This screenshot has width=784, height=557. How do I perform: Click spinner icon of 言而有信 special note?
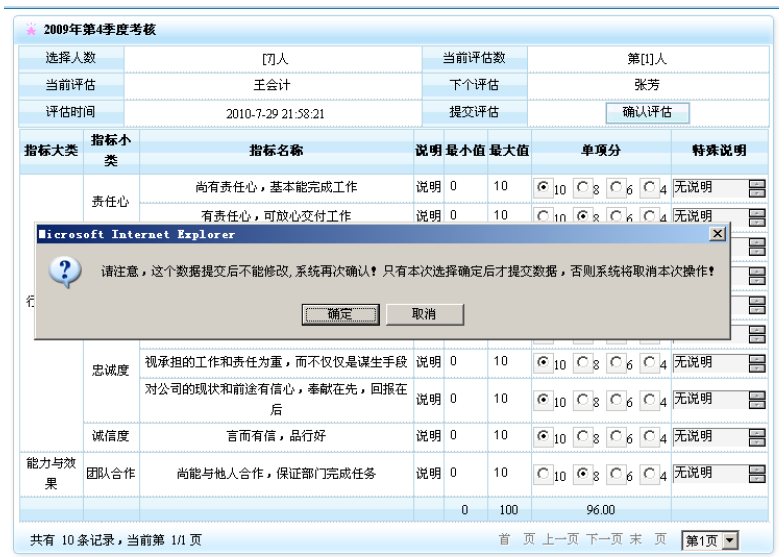click(x=757, y=438)
